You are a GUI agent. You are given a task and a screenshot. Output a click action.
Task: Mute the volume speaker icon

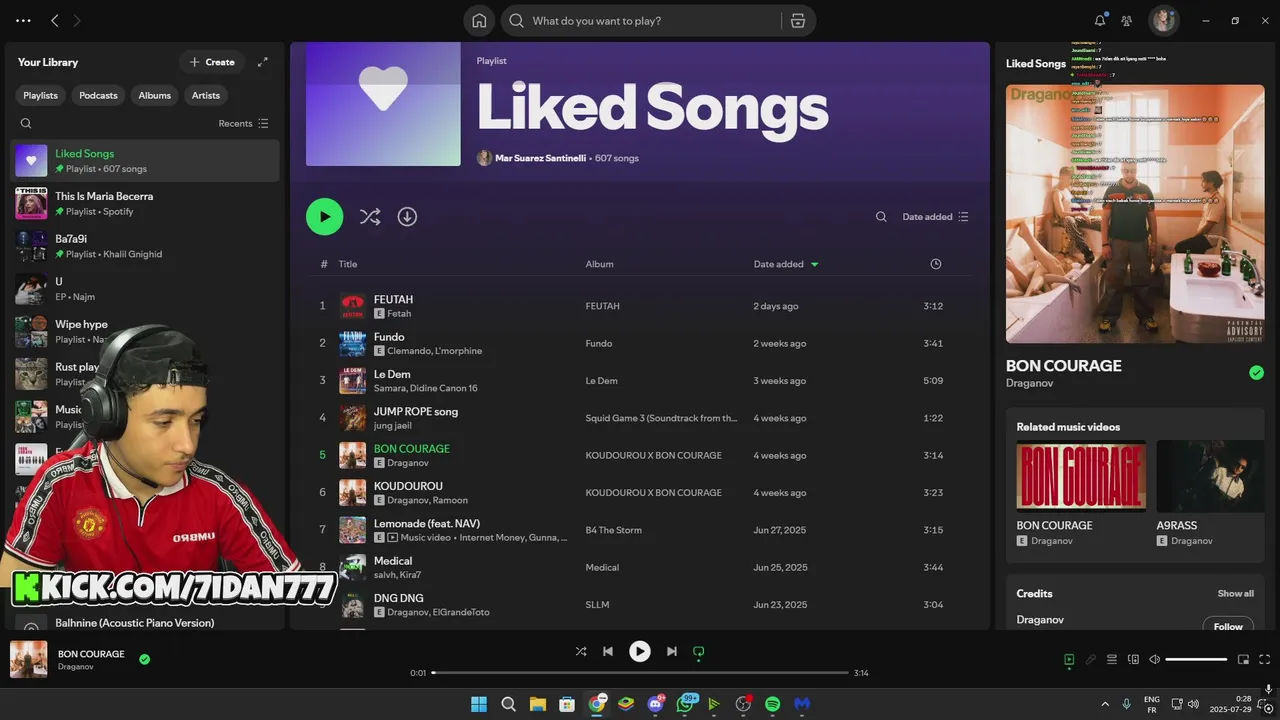pyautogui.click(x=1155, y=659)
